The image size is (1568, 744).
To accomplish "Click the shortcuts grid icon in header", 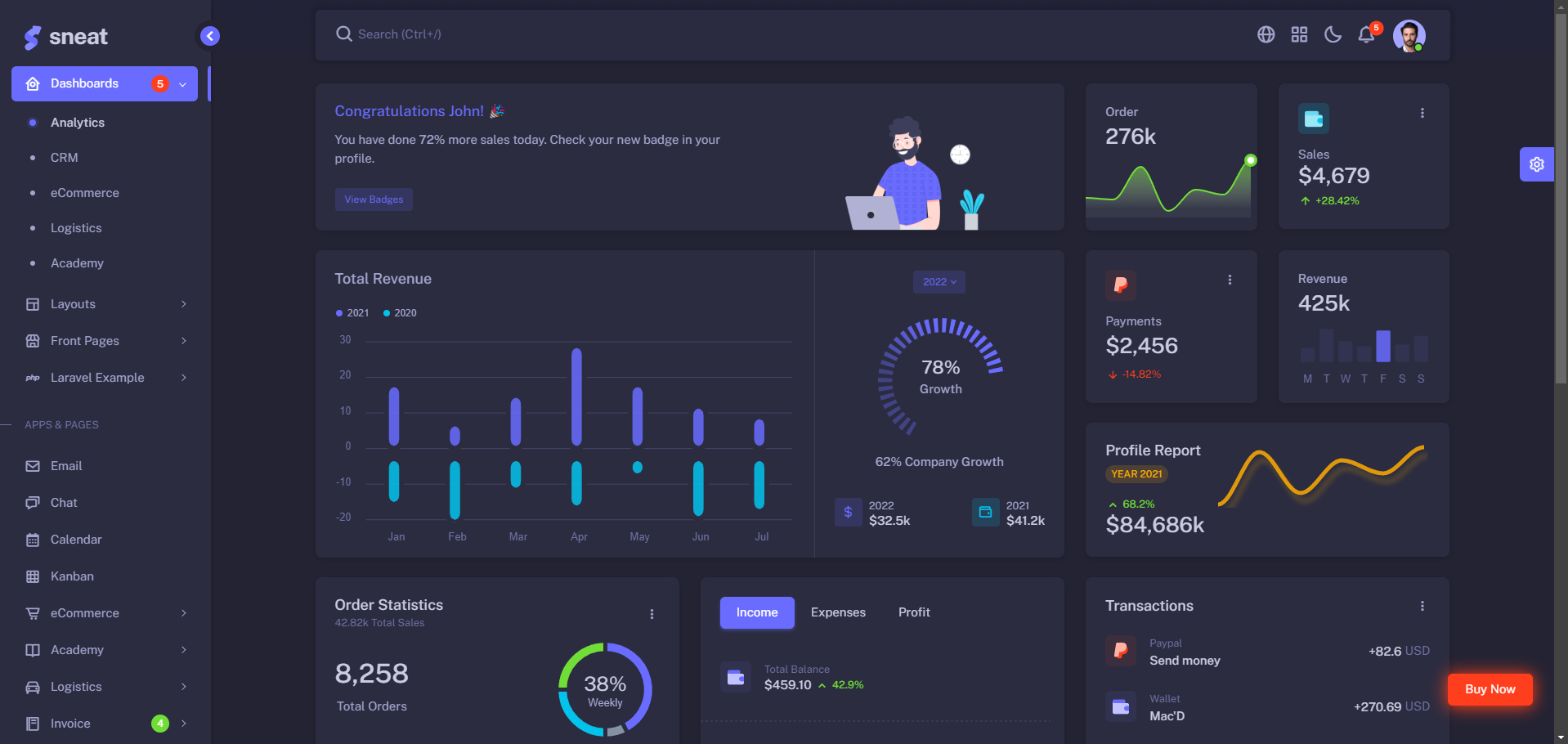I will tap(1298, 34).
